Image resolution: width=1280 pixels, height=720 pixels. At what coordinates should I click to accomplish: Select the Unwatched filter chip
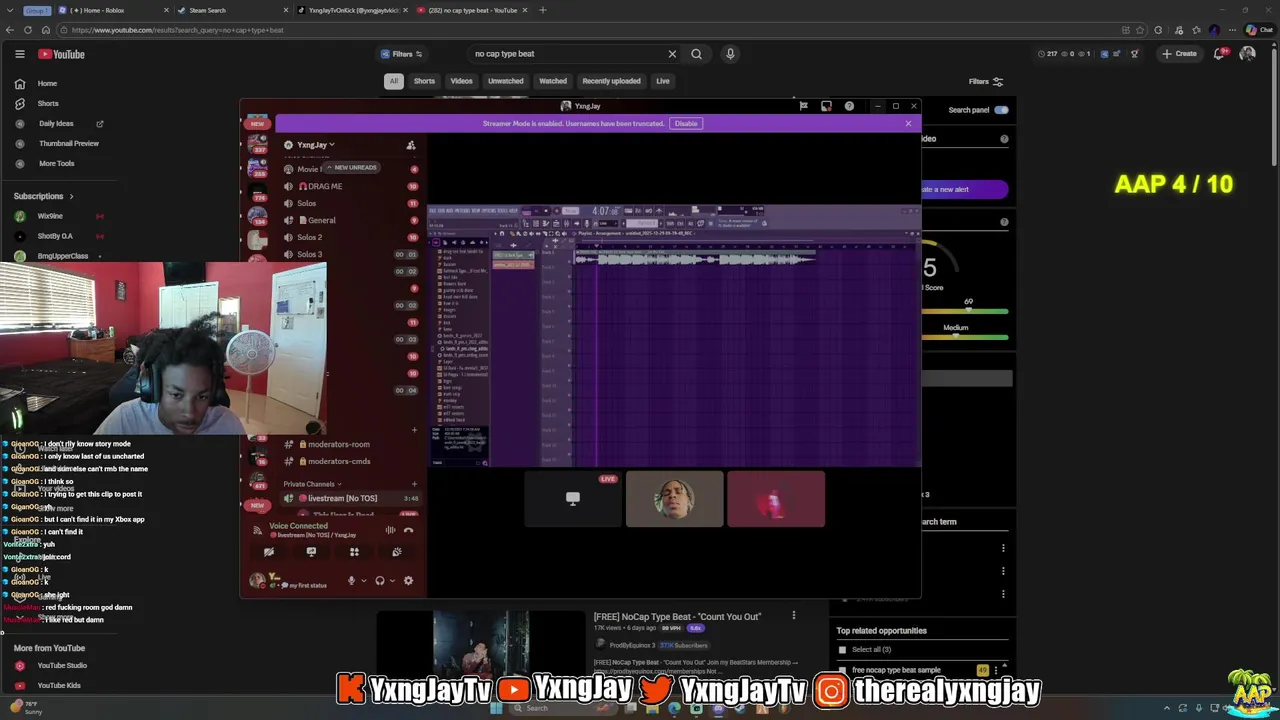pos(505,81)
